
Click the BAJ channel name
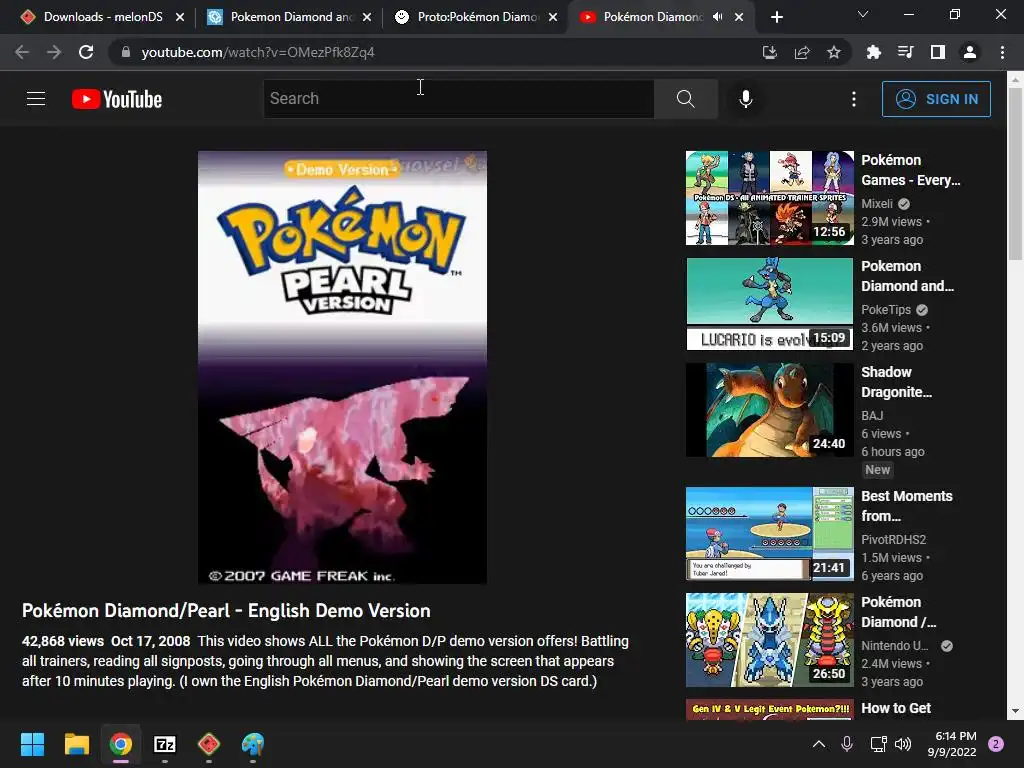coord(872,415)
